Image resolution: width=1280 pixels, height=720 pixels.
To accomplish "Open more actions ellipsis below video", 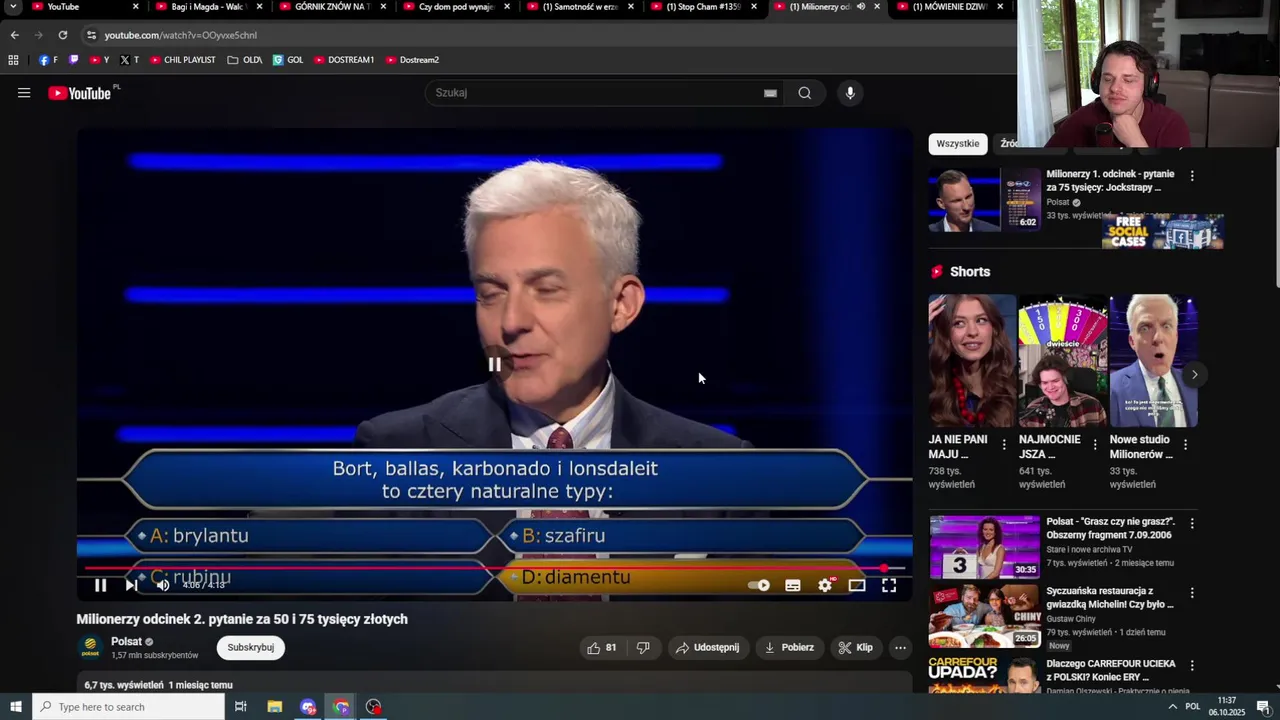I will 900,647.
